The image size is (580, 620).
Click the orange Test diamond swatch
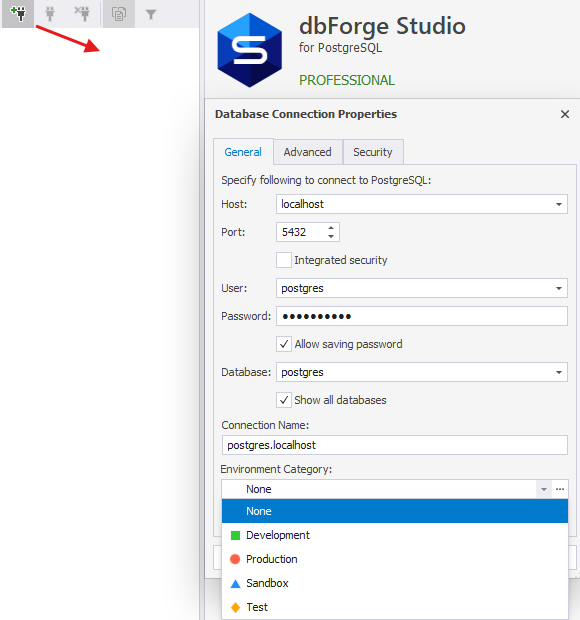pos(235,607)
